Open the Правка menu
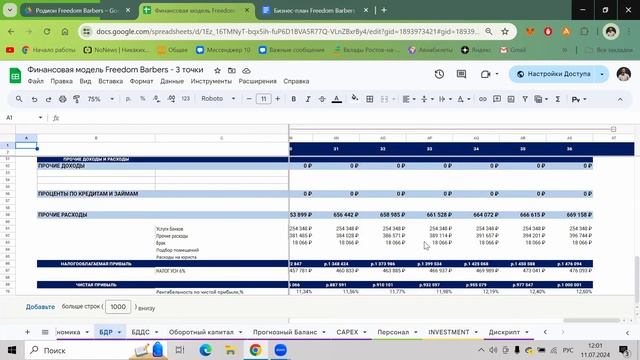This screenshot has width=640, height=360. point(62,81)
